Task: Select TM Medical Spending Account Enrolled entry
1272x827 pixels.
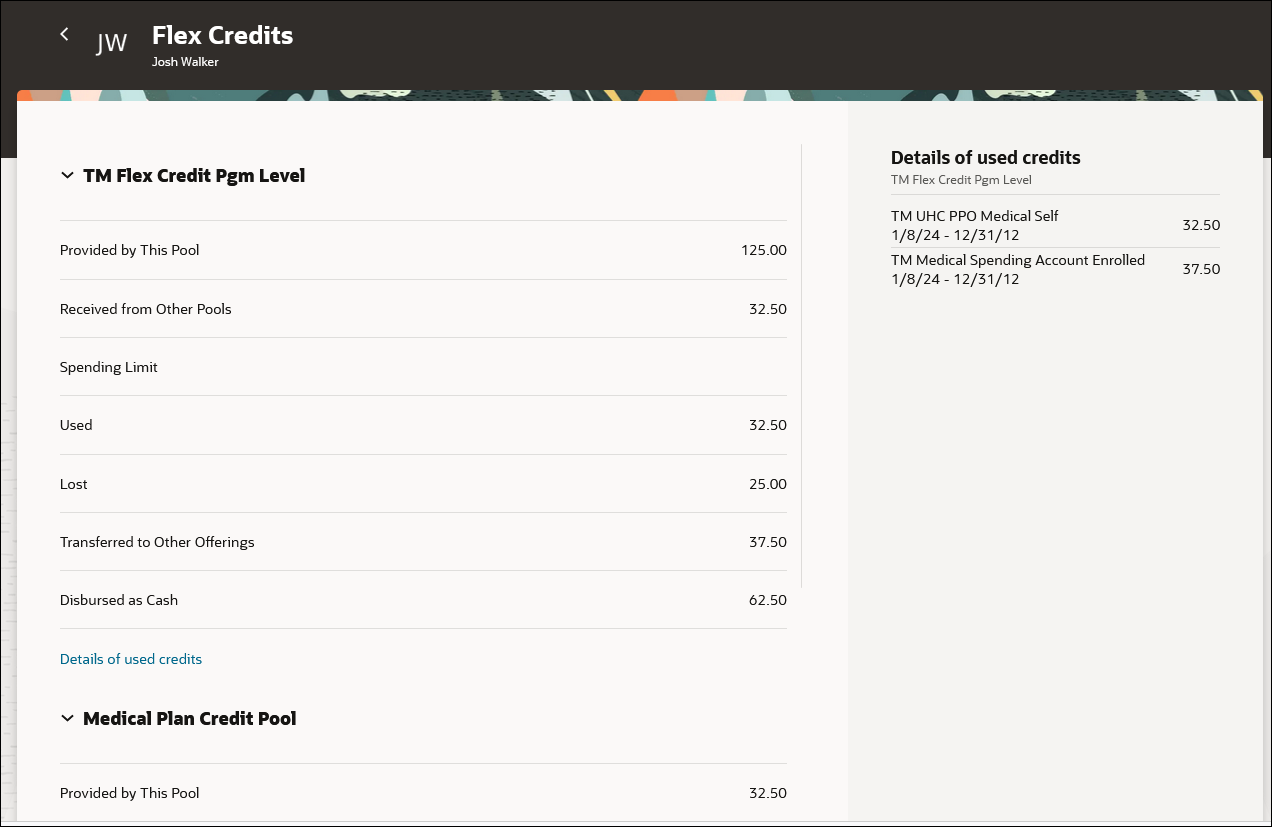Action: [1055, 269]
